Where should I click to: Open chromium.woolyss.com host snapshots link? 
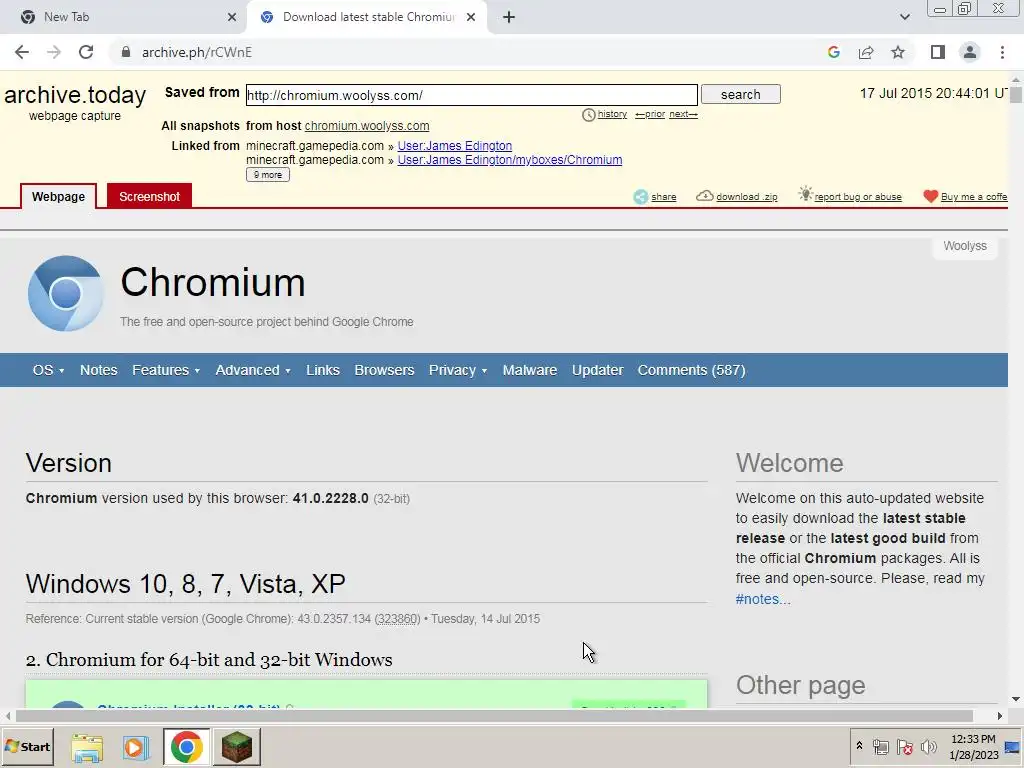tap(367, 125)
